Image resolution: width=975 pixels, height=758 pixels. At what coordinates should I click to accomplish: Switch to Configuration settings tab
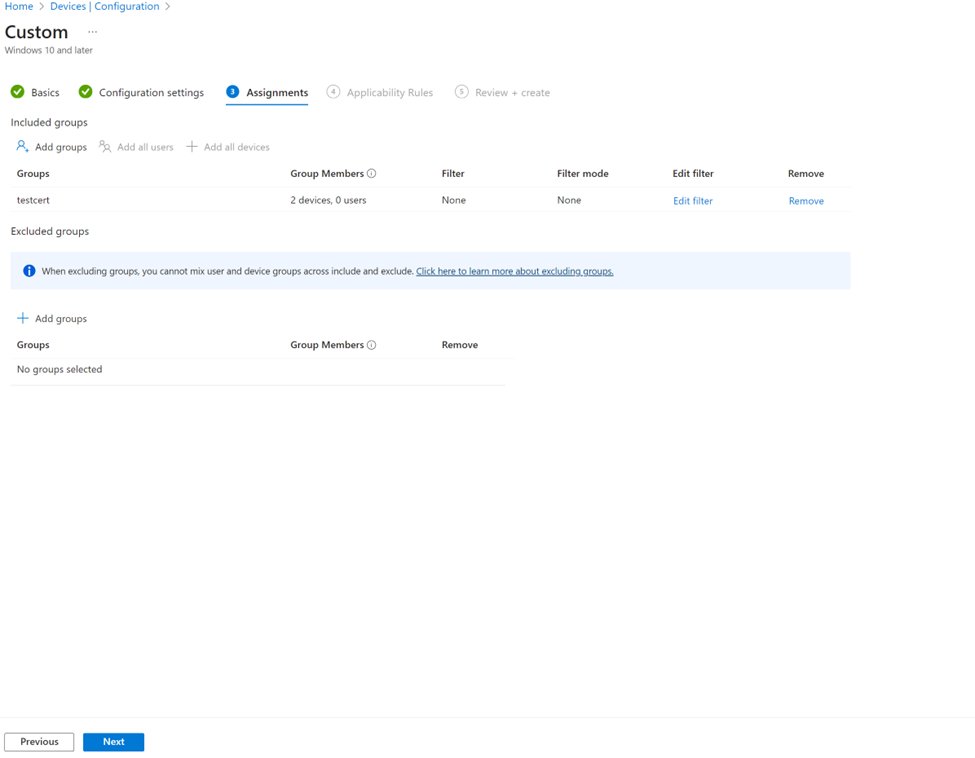(141, 92)
